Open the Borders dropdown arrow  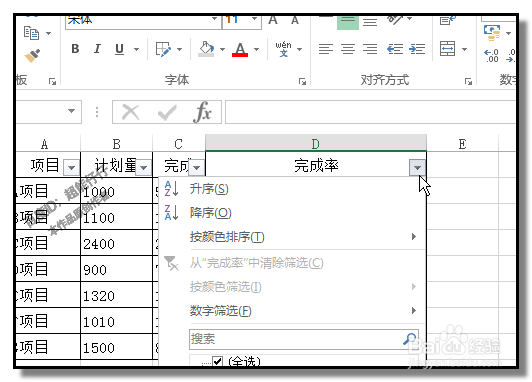coord(179,50)
